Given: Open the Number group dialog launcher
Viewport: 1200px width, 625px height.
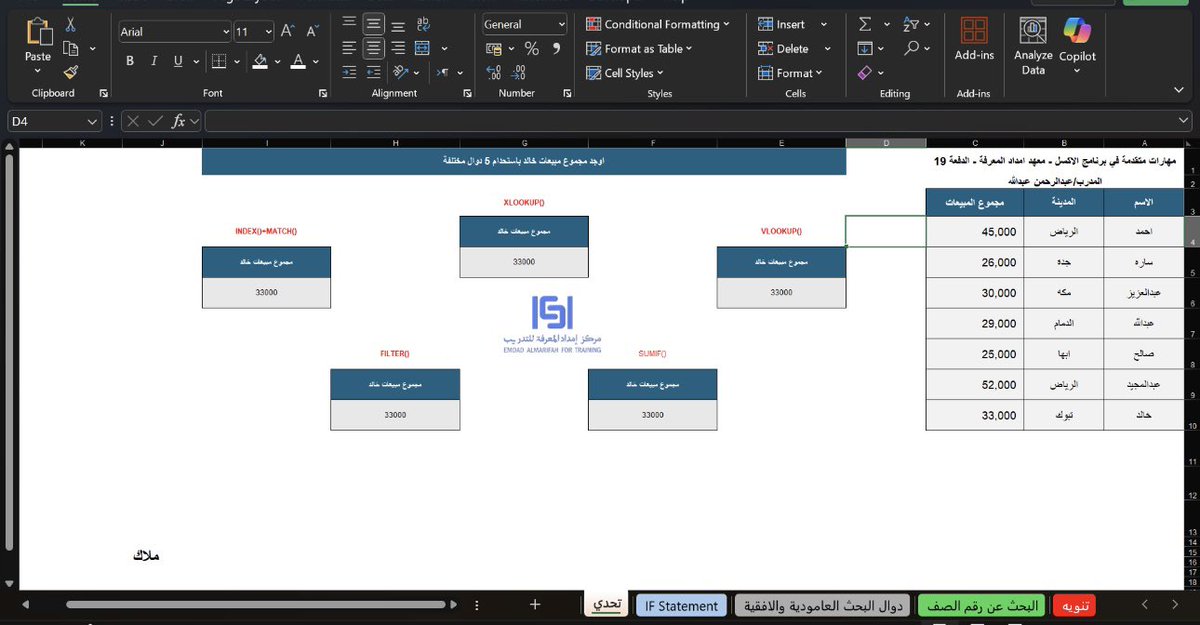Looking at the screenshot, I should click(567, 94).
